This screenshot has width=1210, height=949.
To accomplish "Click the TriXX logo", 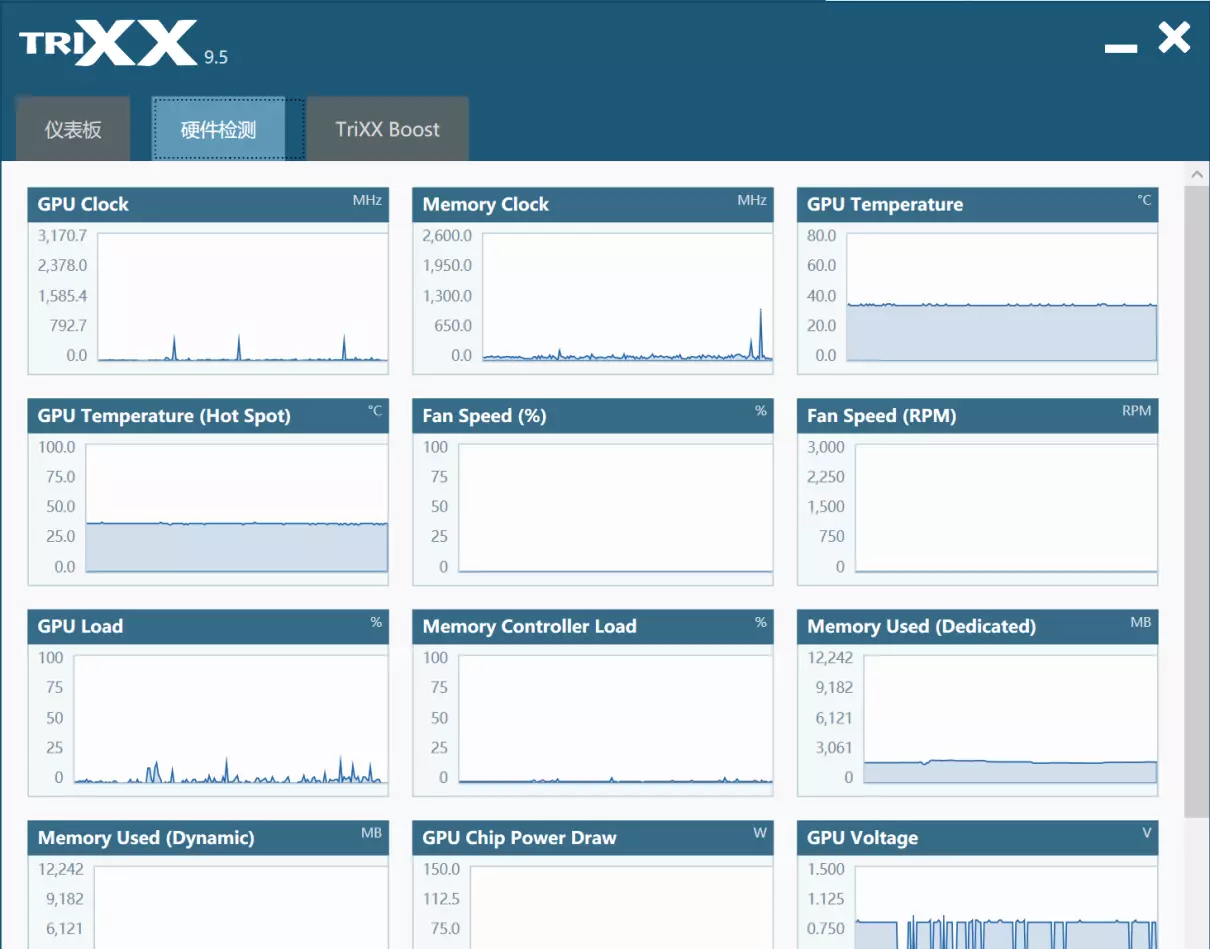I will click(108, 42).
